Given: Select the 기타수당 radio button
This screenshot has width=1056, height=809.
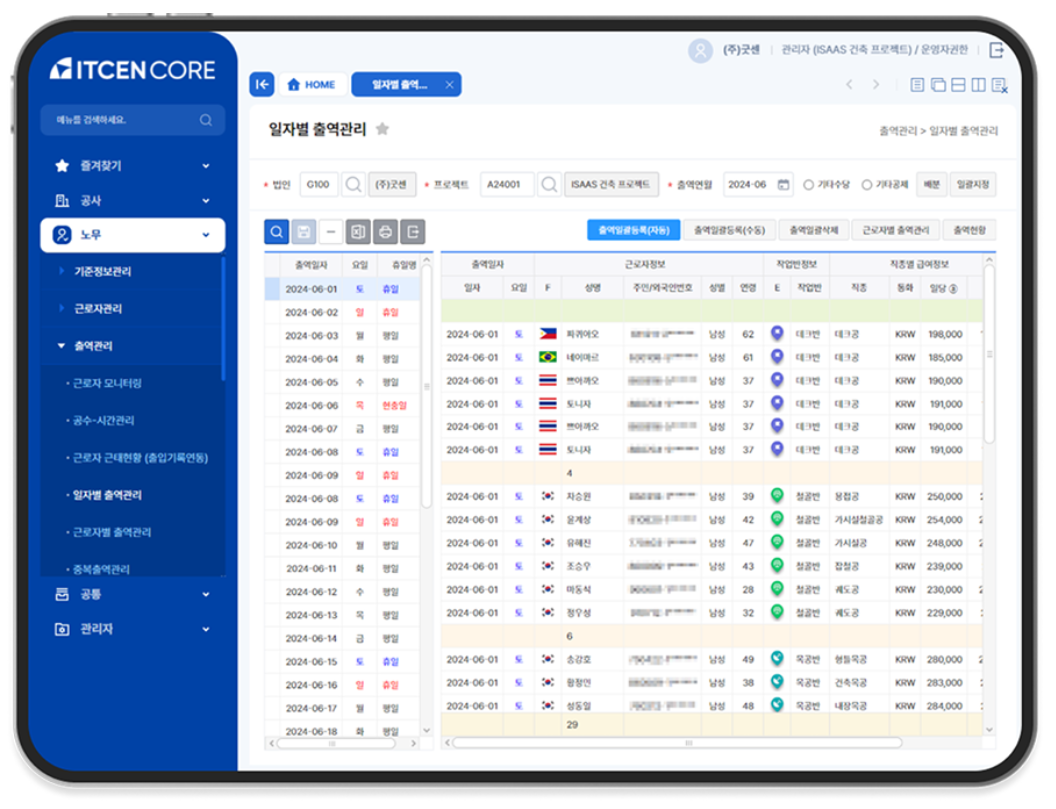Looking at the screenshot, I should click(x=808, y=185).
